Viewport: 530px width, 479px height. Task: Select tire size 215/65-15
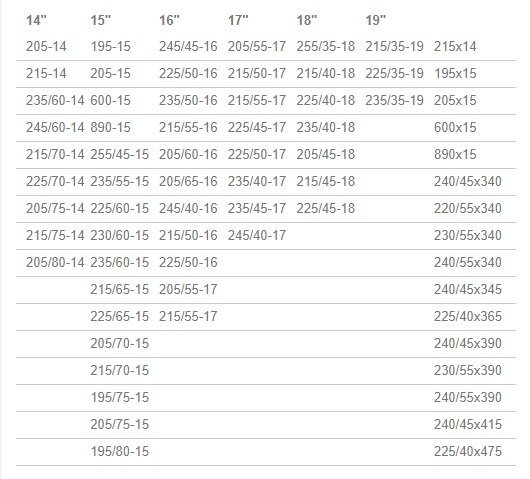(x=120, y=289)
